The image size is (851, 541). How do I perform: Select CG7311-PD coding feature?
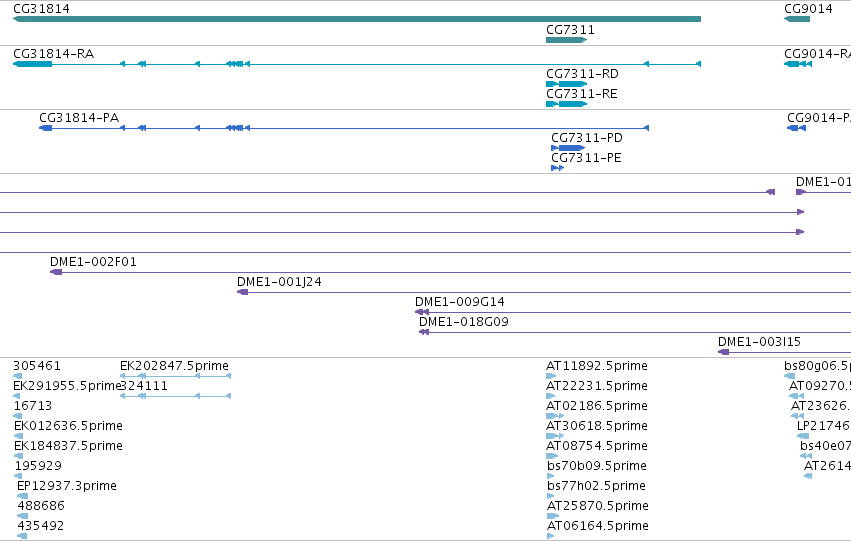(568, 148)
